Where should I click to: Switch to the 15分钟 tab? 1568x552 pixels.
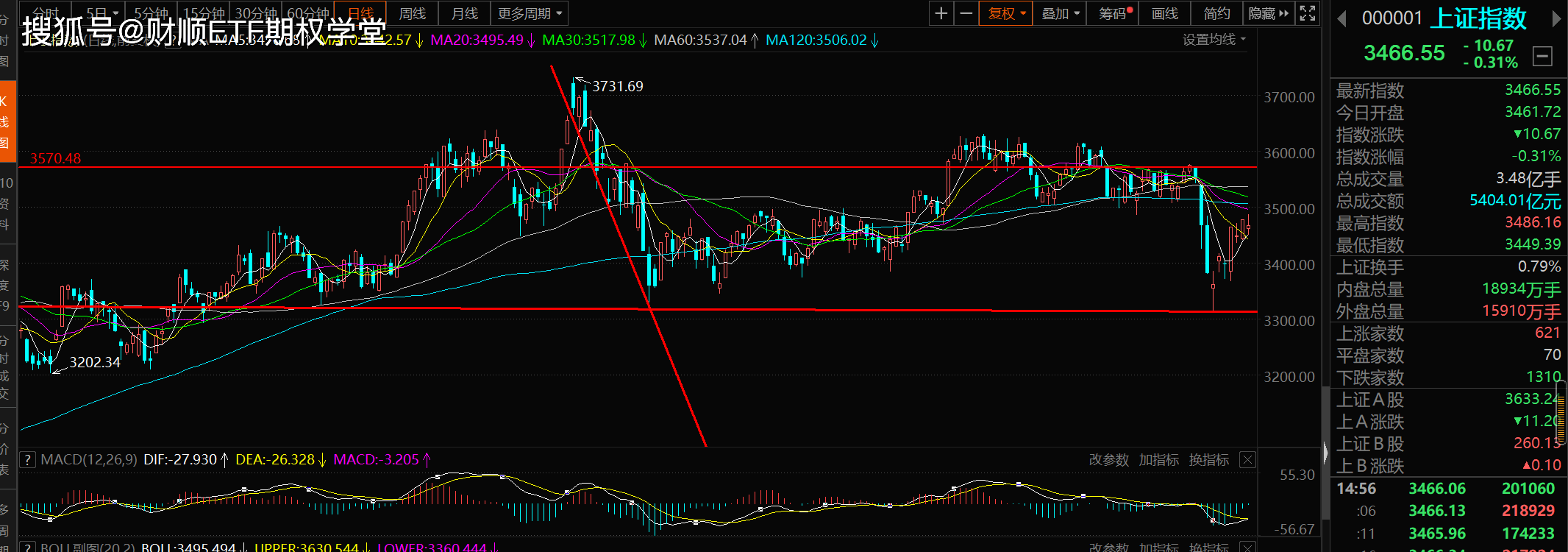click(x=204, y=13)
